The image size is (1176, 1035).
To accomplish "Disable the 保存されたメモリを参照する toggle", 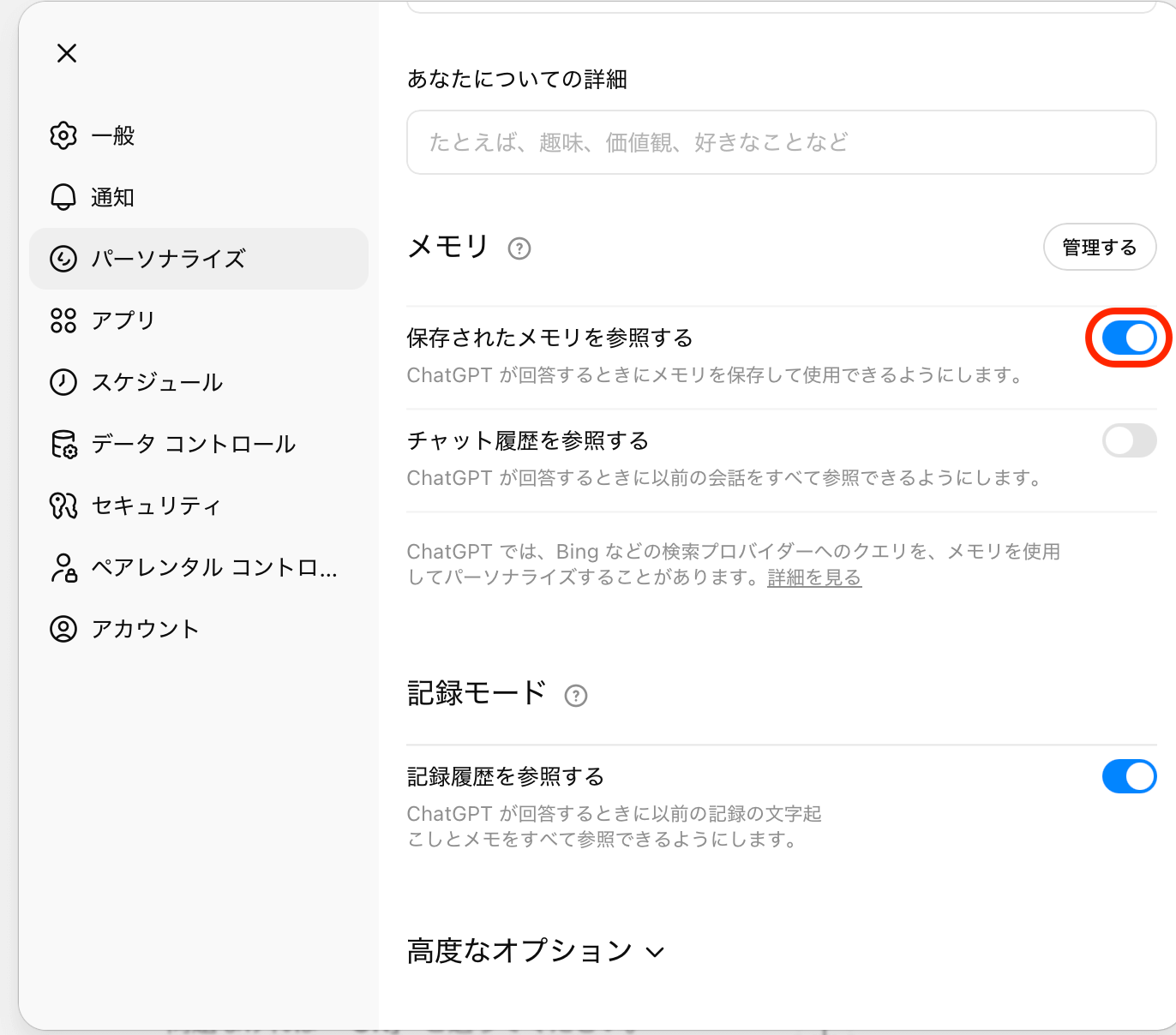I will pos(1129,338).
